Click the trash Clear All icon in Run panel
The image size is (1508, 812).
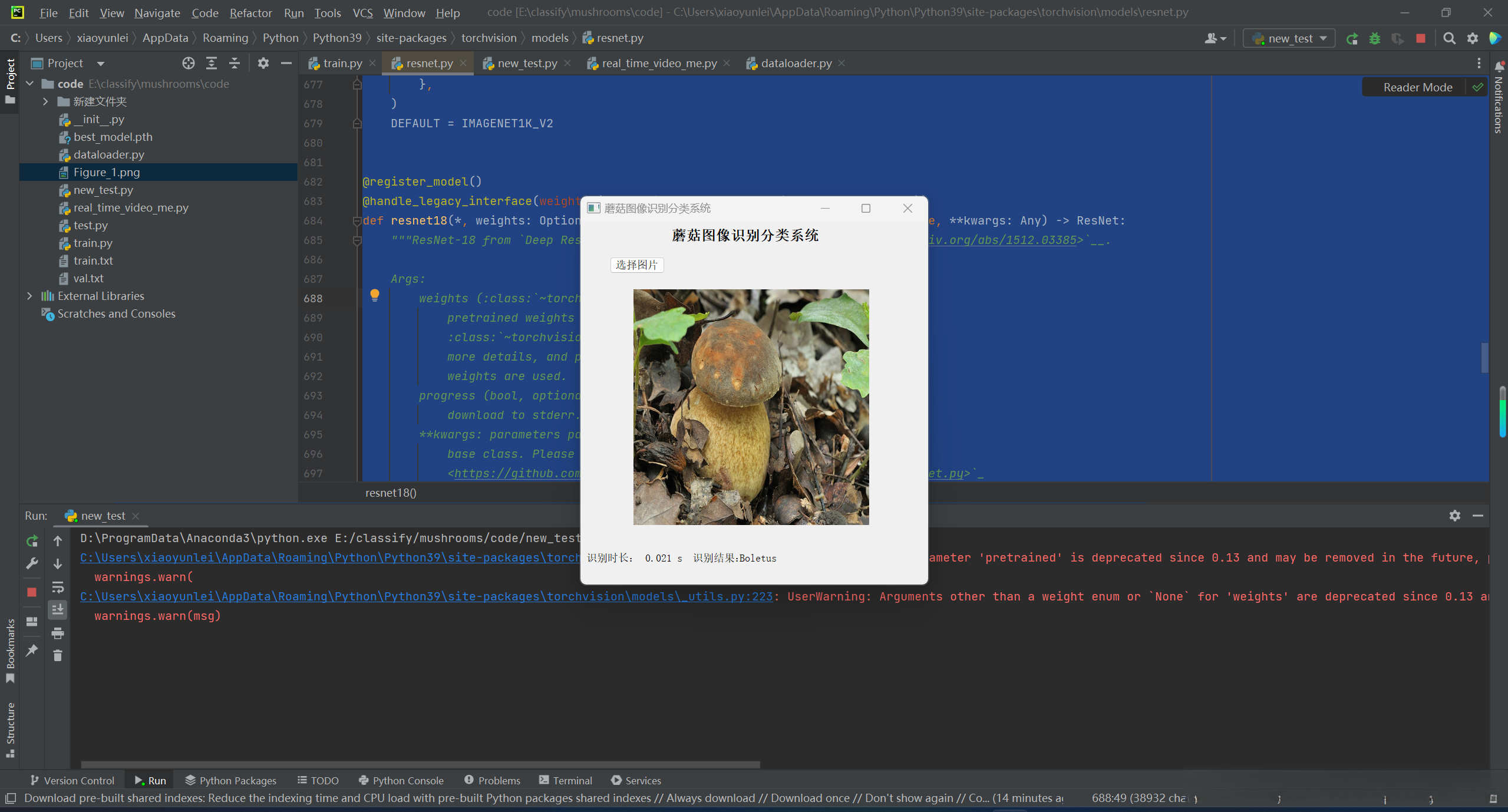coord(58,655)
